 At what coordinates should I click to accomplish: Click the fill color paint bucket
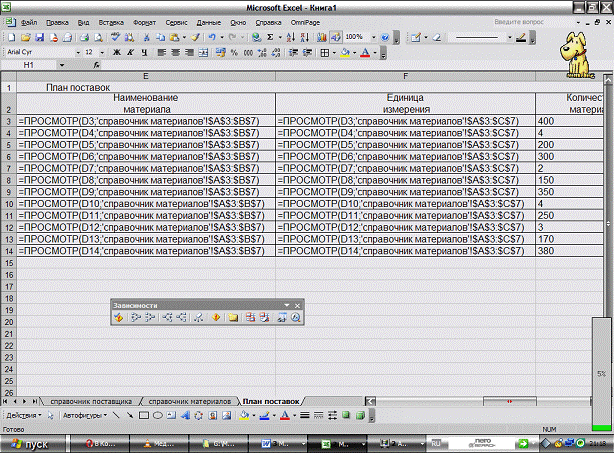click(x=344, y=52)
